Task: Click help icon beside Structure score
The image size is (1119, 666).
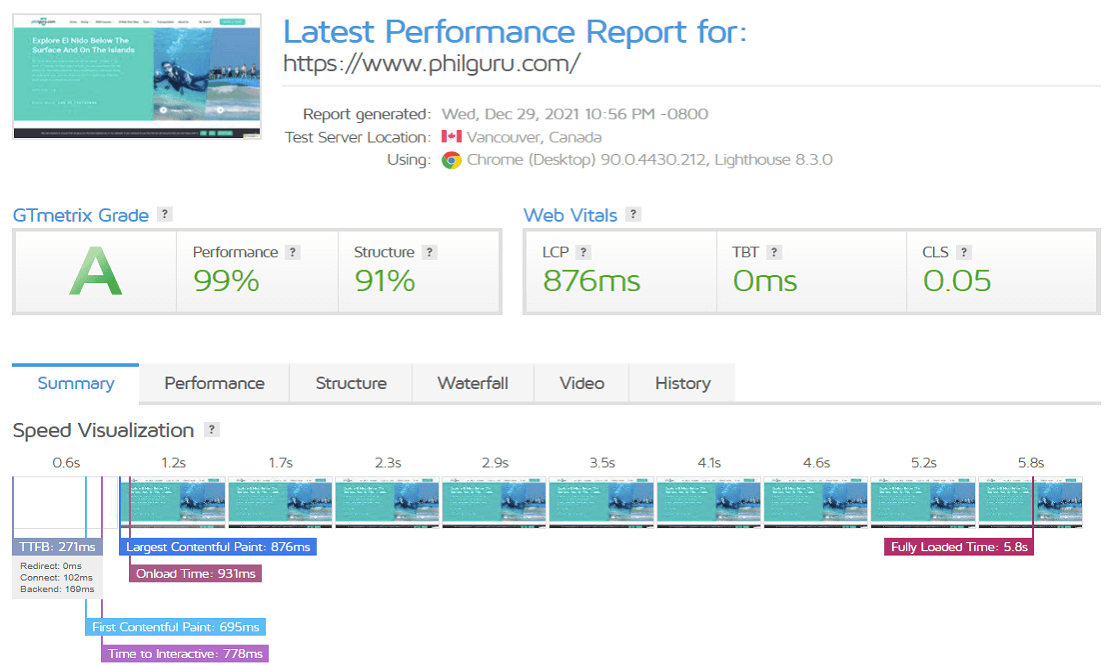Action: coord(429,253)
